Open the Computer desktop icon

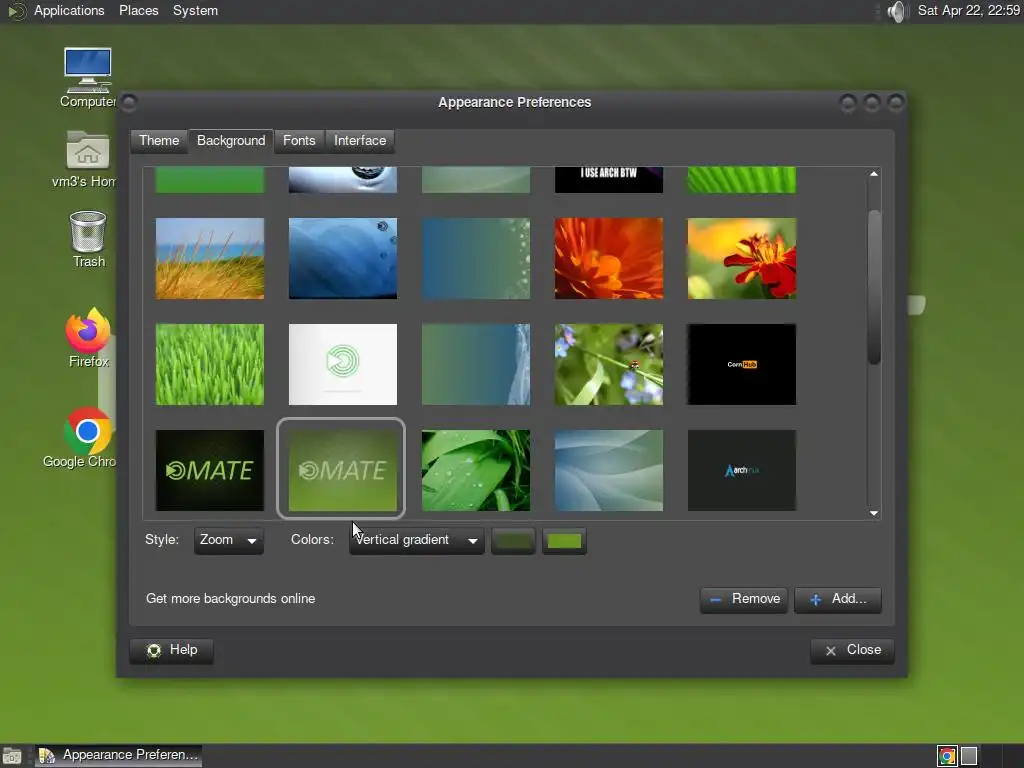click(x=88, y=77)
